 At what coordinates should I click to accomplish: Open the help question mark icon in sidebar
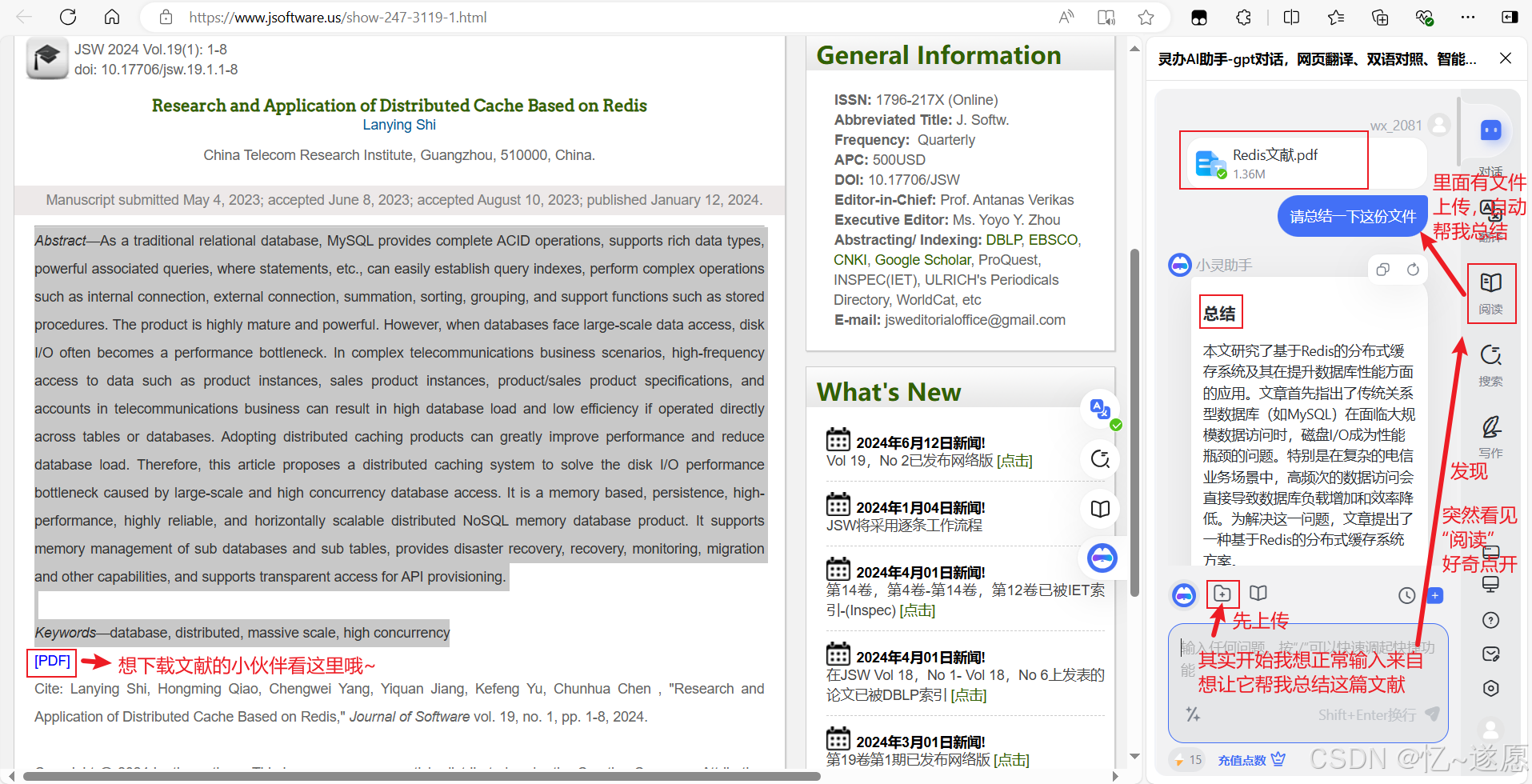[x=1490, y=620]
